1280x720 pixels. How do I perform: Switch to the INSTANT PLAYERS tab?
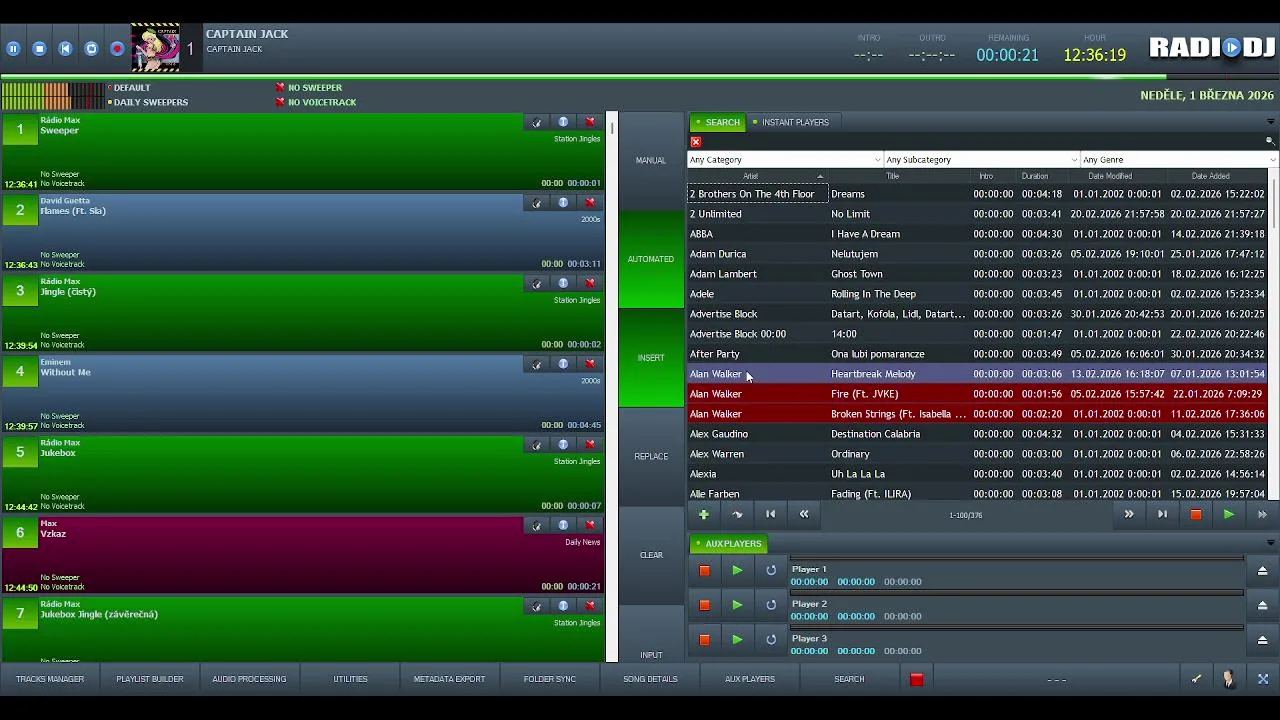click(x=791, y=122)
